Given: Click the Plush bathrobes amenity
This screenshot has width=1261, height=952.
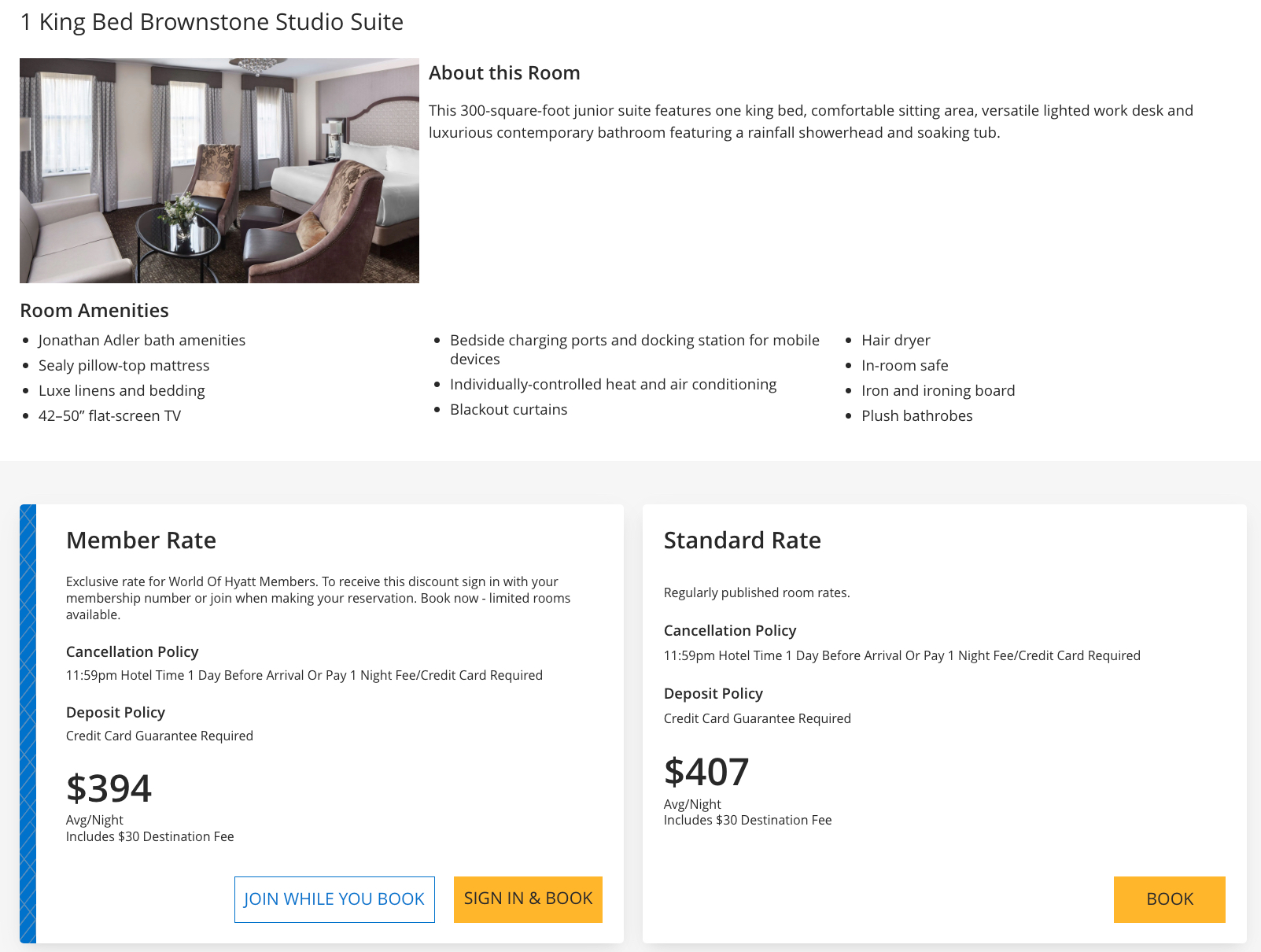Looking at the screenshot, I should coord(916,416).
